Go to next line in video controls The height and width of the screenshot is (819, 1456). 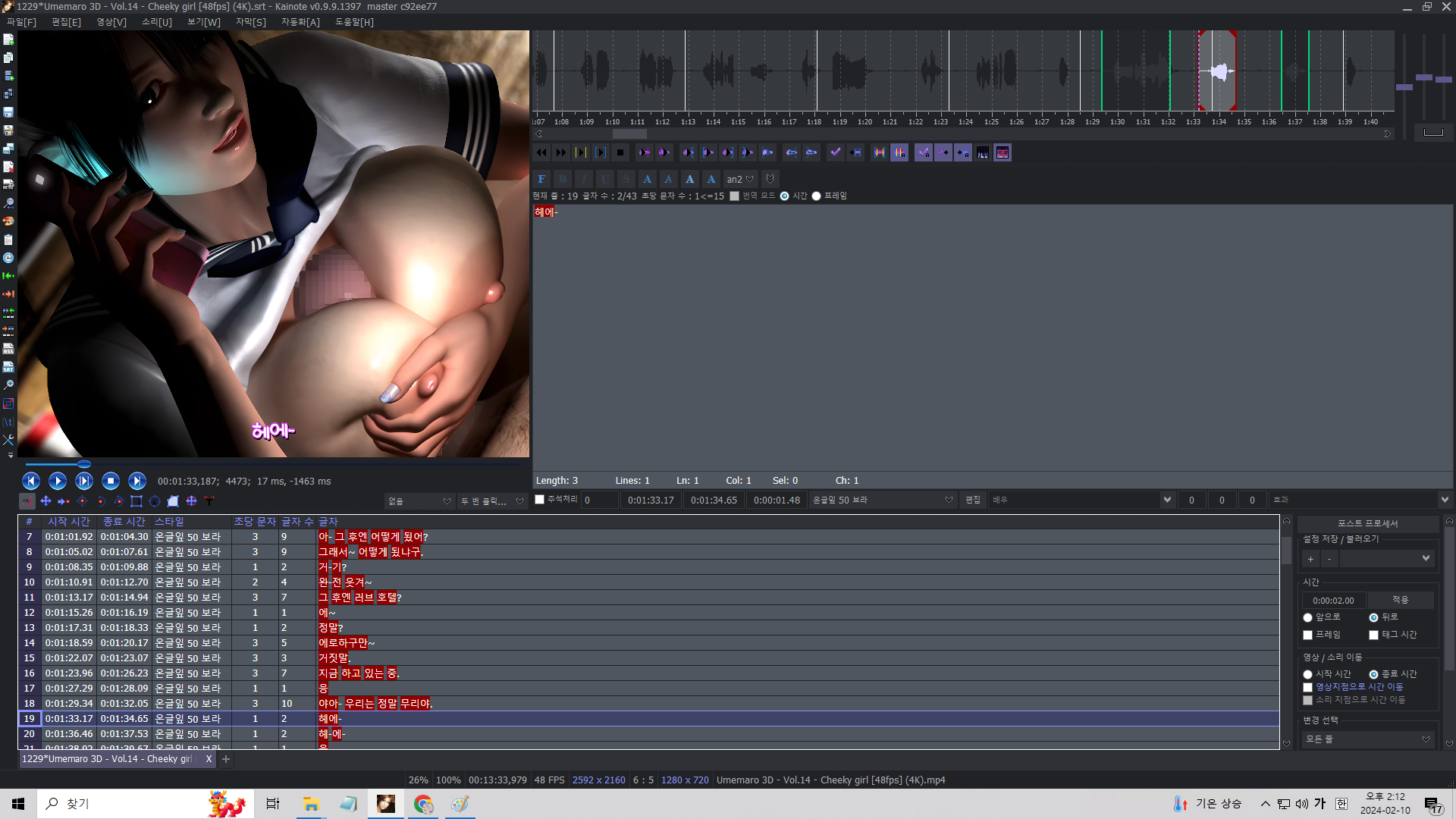[137, 481]
